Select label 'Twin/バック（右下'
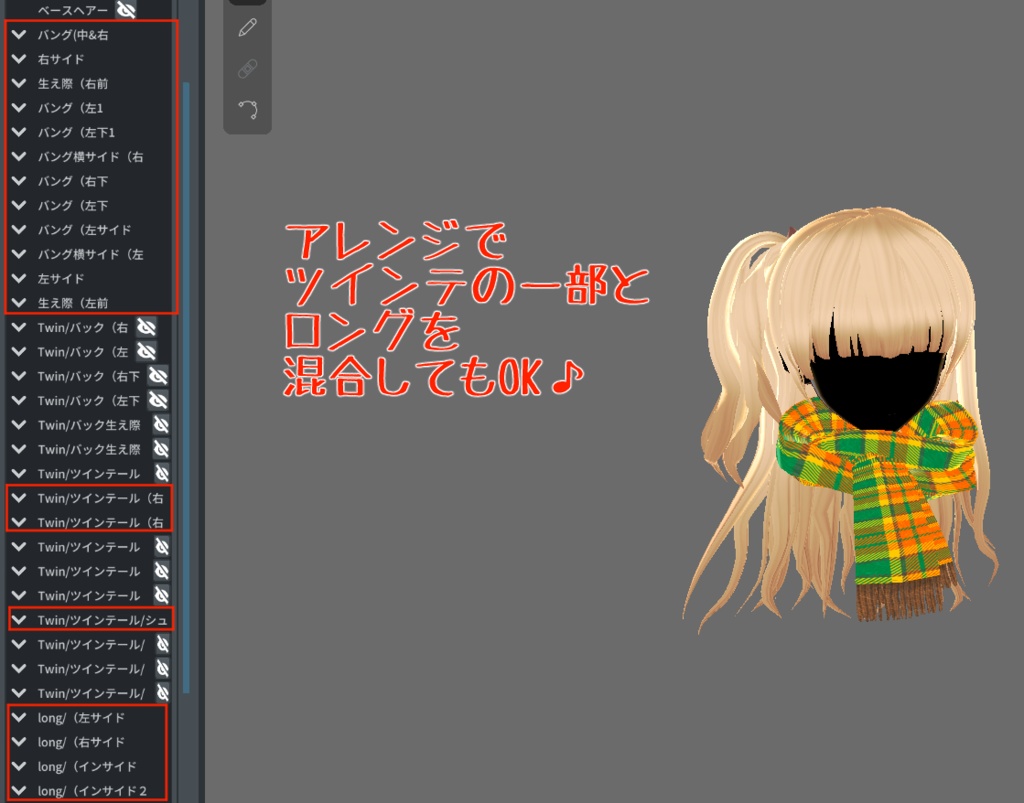The height and width of the screenshot is (803, 1024). point(89,376)
